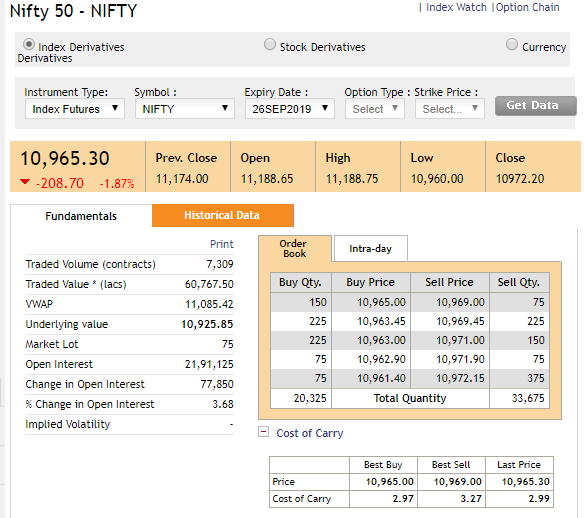The image size is (584, 518).
Task: Click the Open Interest value 21,91,125
Action: tap(209, 364)
